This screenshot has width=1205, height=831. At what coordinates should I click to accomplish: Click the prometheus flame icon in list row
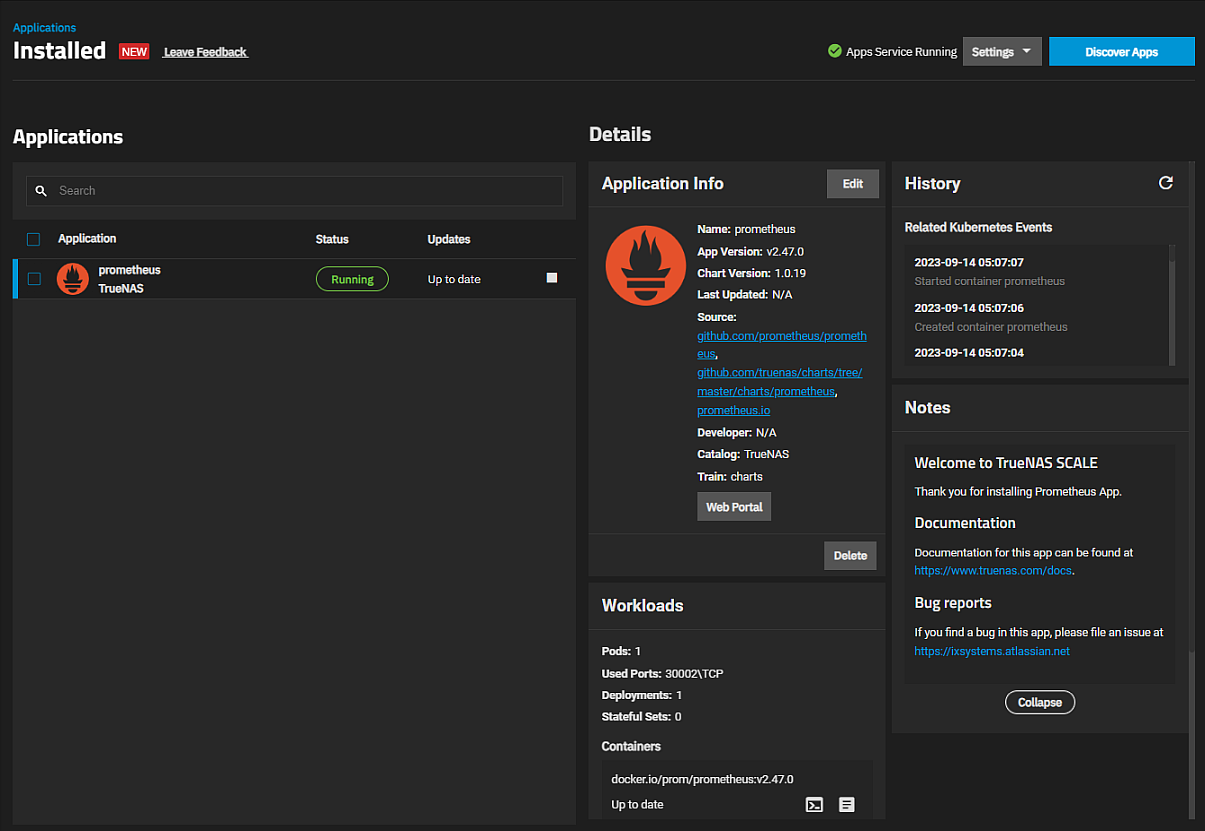[73, 279]
